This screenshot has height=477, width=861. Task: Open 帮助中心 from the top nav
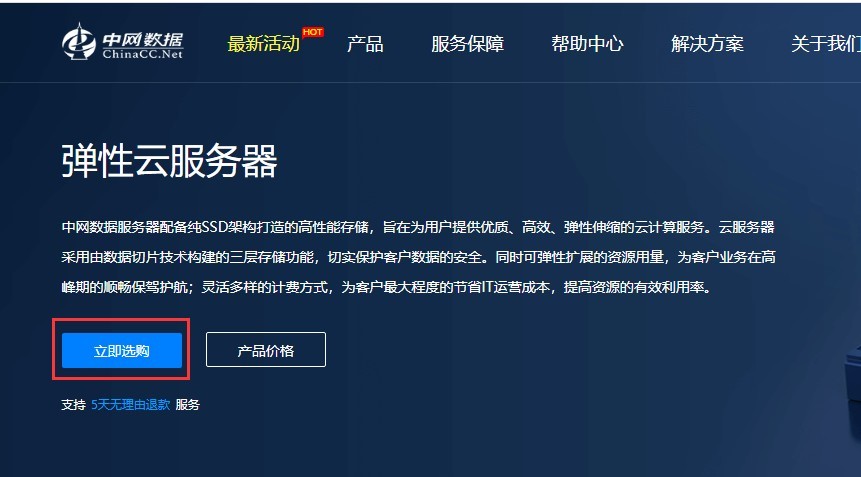[587, 44]
